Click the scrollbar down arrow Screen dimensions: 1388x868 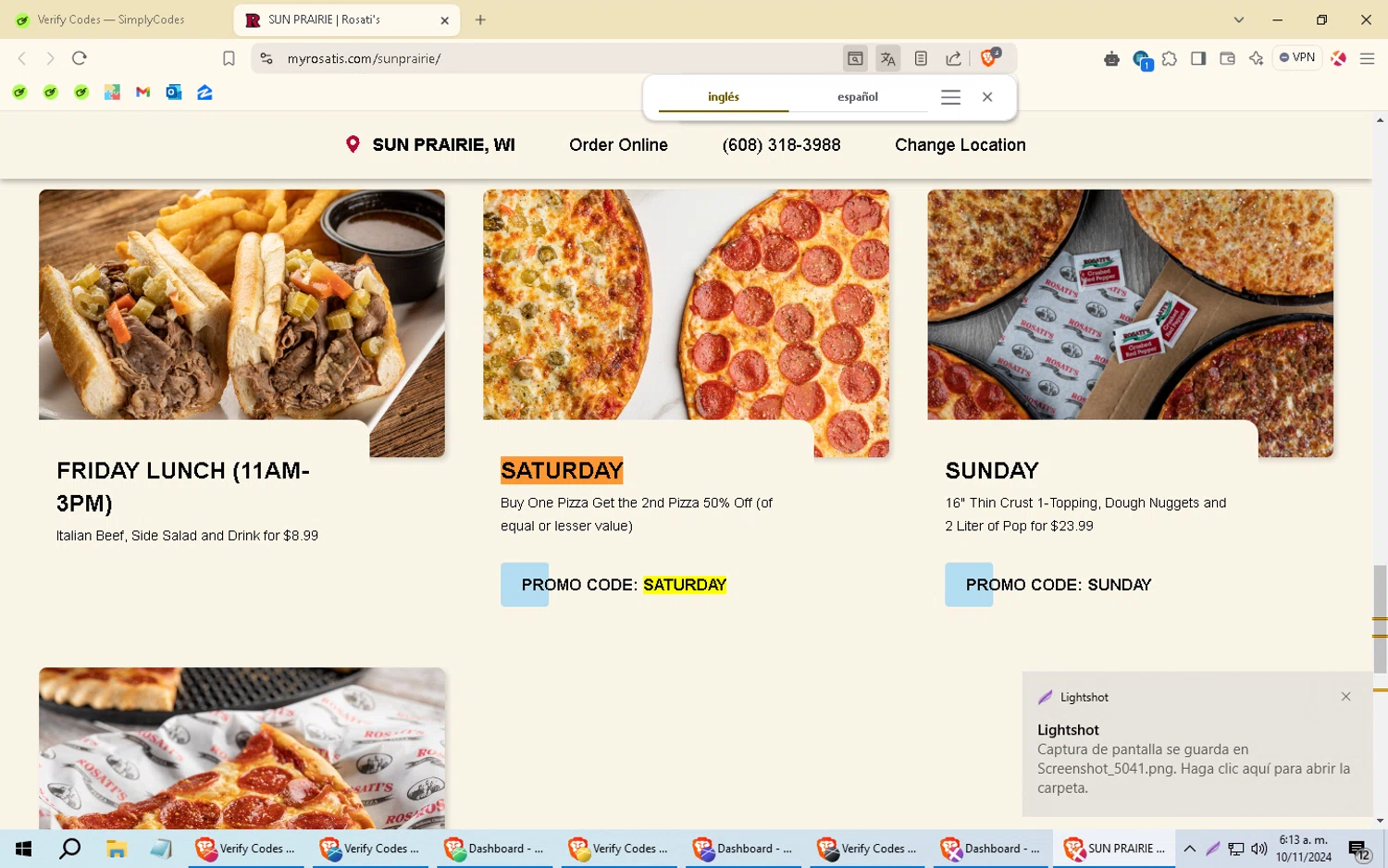1380,821
